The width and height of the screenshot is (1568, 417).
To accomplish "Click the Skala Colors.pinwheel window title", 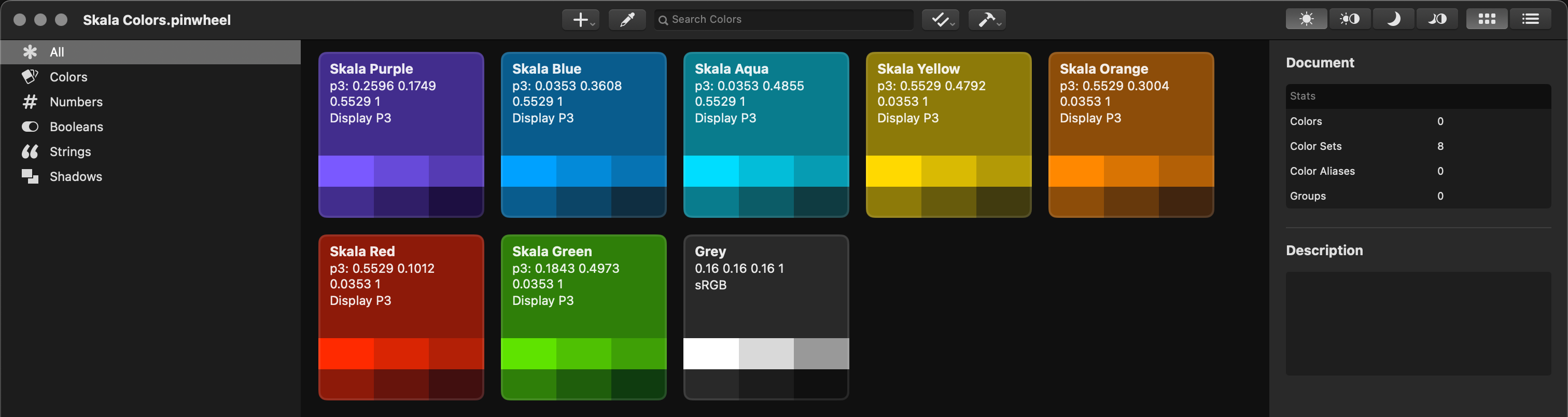I will (x=157, y=20).
